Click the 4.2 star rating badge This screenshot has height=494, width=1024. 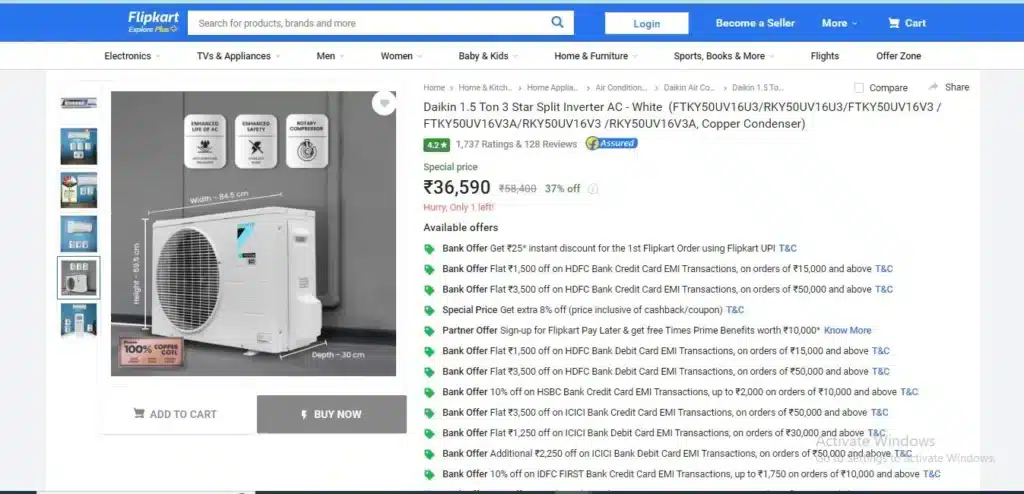[x=436, y=144]
